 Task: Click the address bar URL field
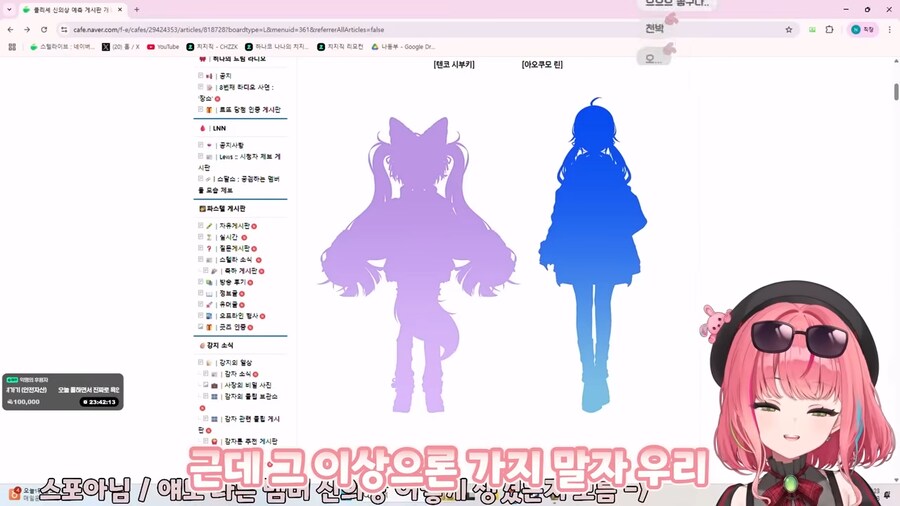click(425, 29)
